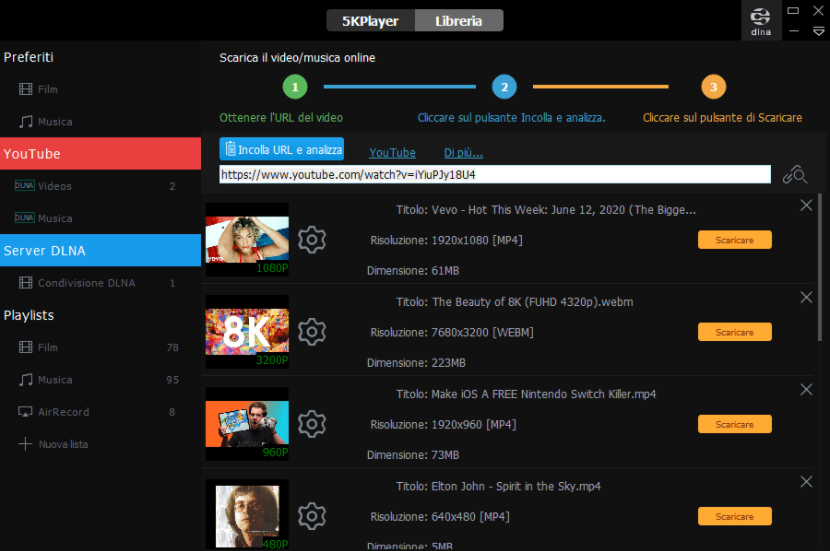830x551 pixels.
Task: Remove the Vevo video from list
Action: click(x=806, y=205)
